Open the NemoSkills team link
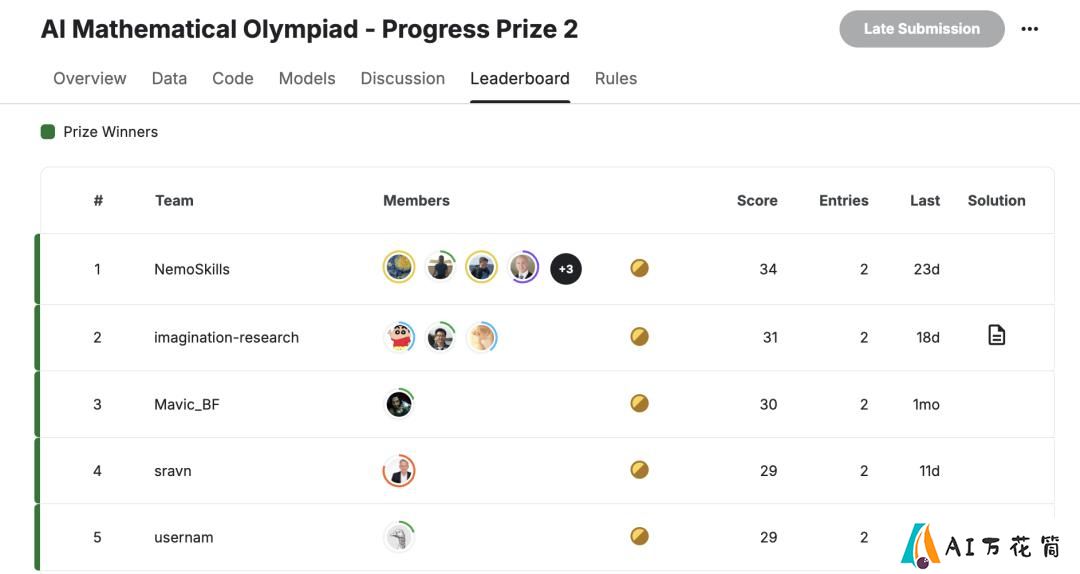Screen dimensions: 1080x574 (191, 269)
